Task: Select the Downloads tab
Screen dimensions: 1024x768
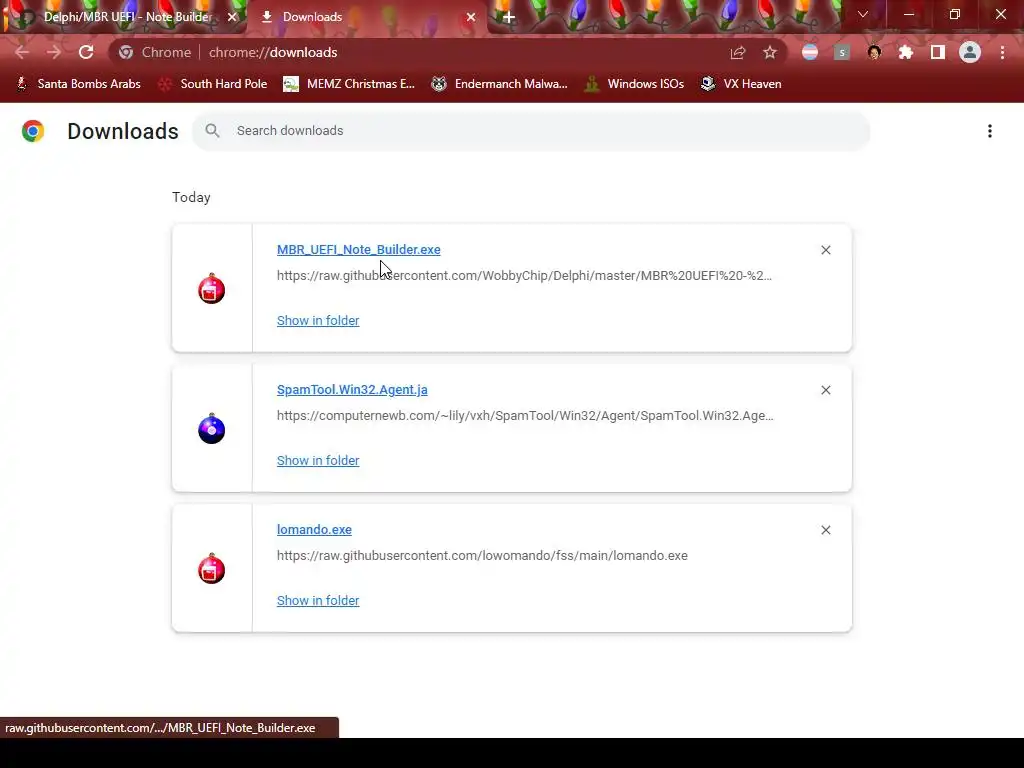Action: pyautogui.click(x=366, y=17)
